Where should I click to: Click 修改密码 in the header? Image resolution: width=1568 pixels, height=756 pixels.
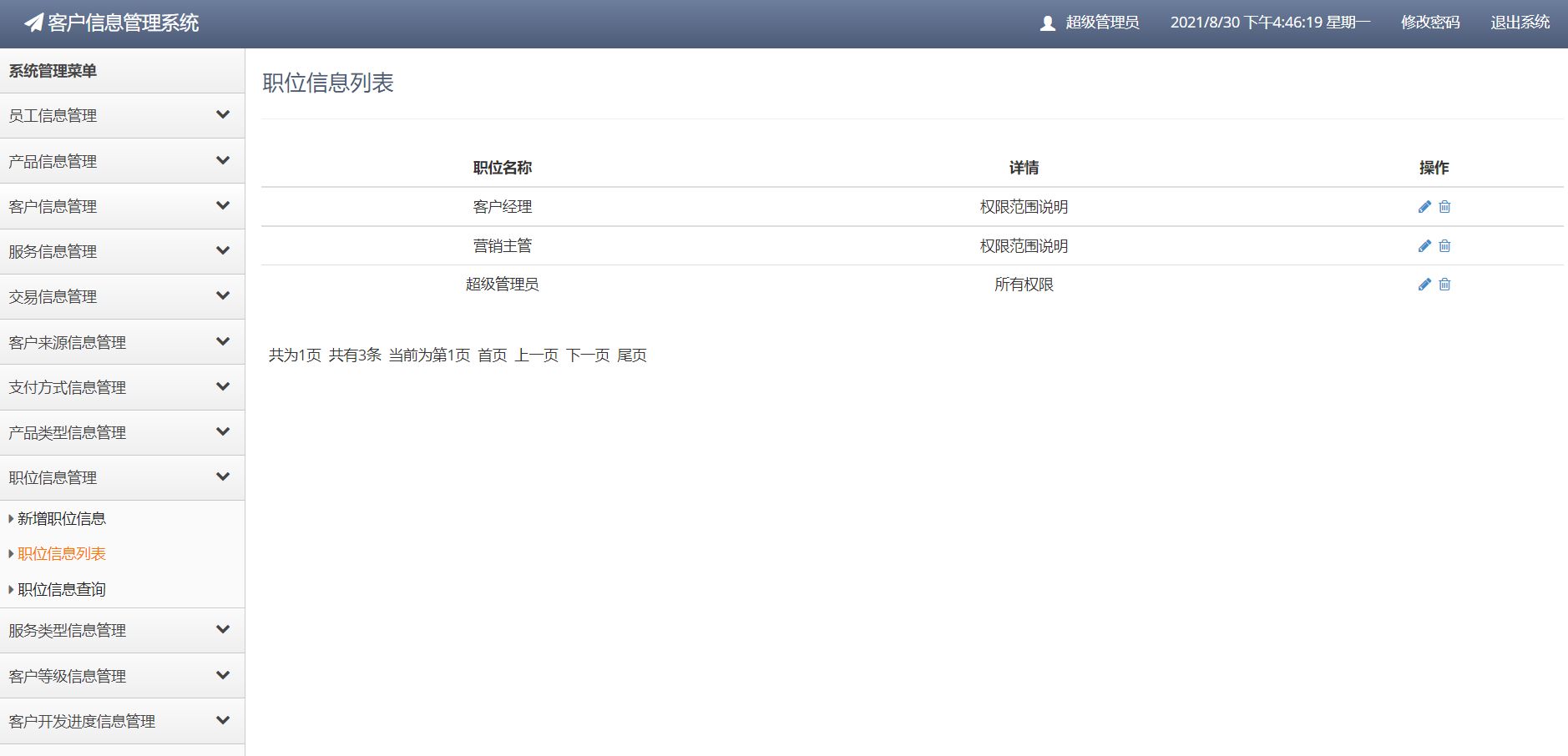tap(1430, 23)
